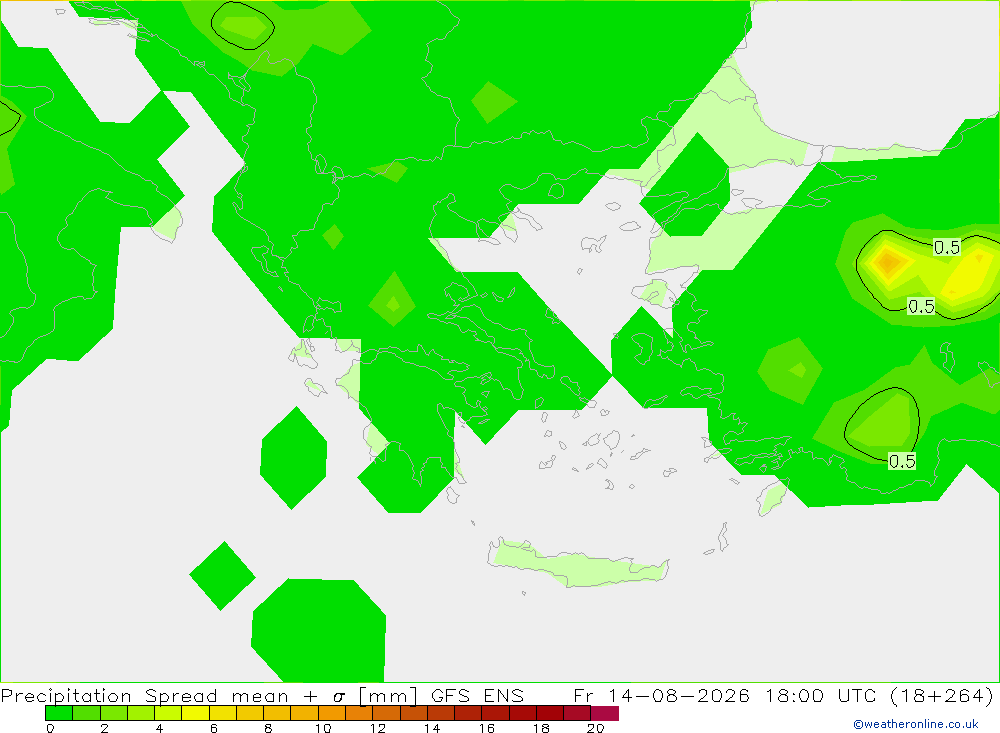This screenshot has width=1000, height=733.
Task: Pick the first green legend swatch above 0
Action: point(59,713)
